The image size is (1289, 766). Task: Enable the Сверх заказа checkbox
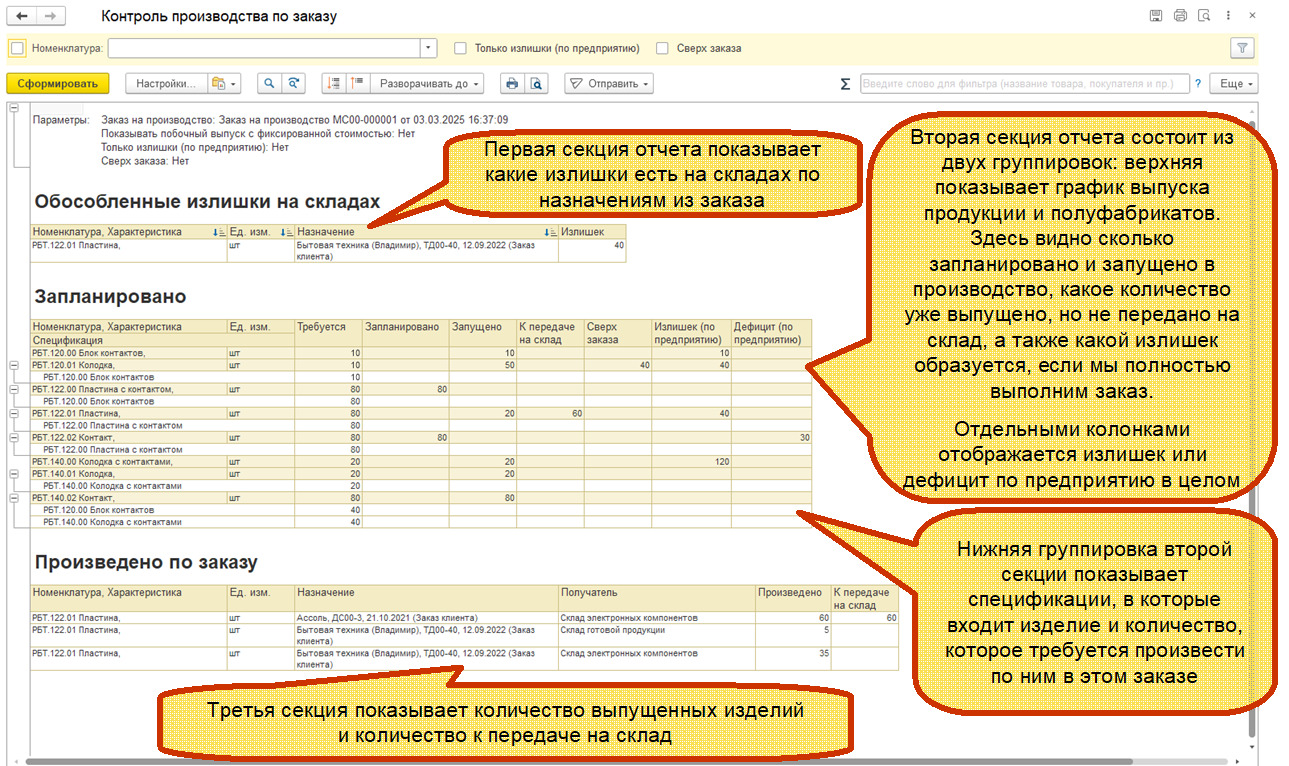(x=662, y=48)
